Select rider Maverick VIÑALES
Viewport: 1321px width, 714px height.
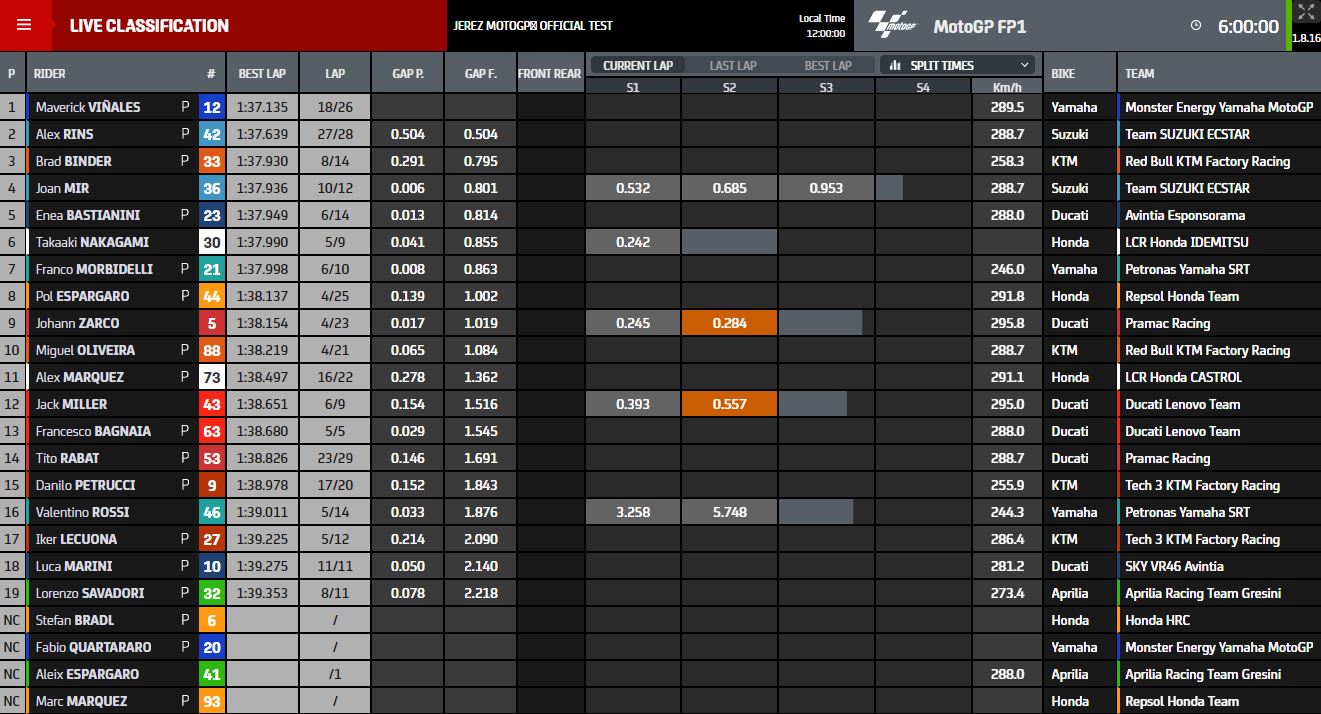coord(88,107)
